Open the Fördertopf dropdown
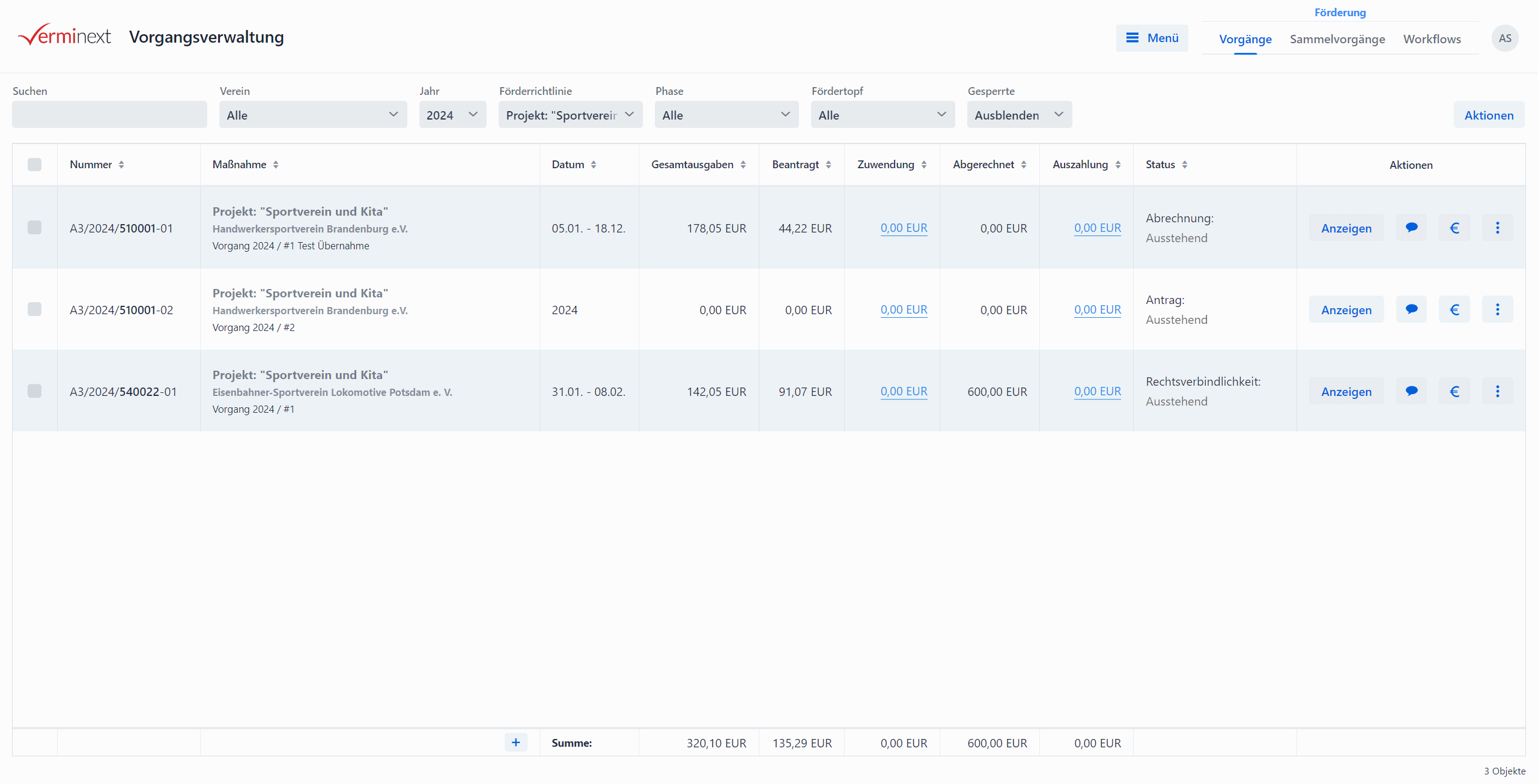Viewport: 1538px width, 784px height. coord(883,115)
